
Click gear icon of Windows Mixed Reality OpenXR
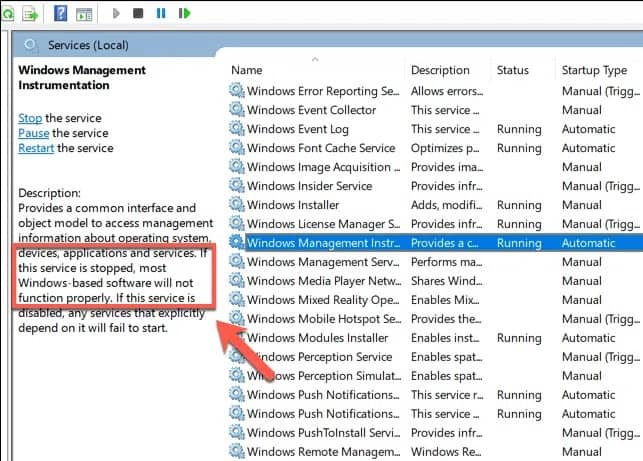pos(237,299)
